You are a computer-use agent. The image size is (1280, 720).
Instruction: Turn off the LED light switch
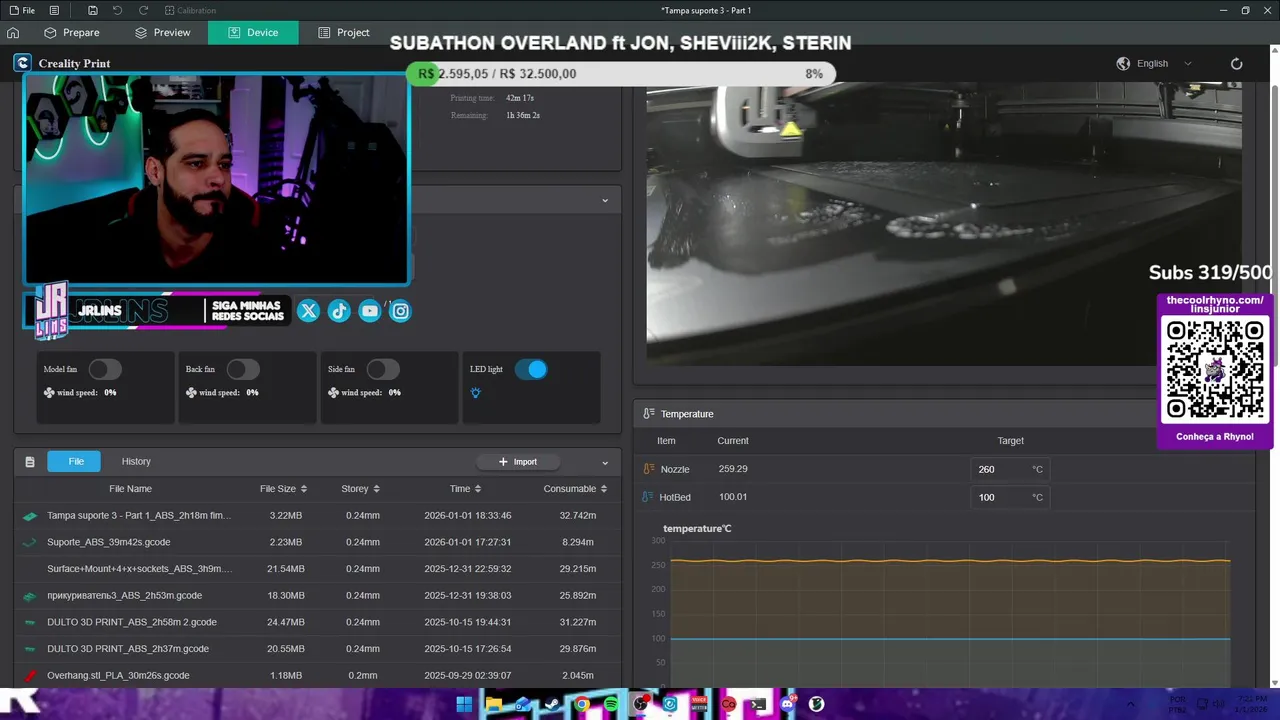tap(531, 369)
